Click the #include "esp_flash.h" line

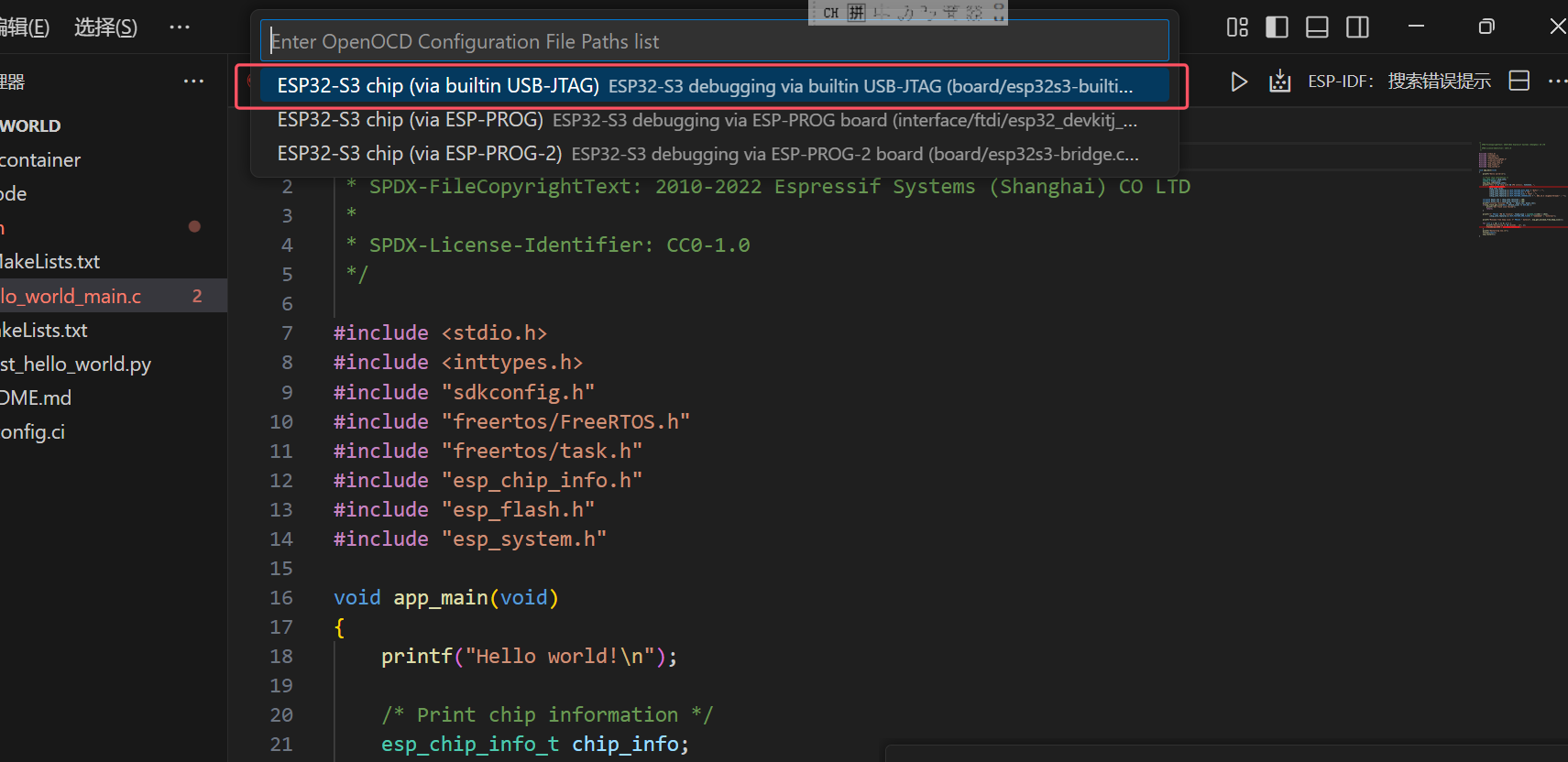click(465, 510)
